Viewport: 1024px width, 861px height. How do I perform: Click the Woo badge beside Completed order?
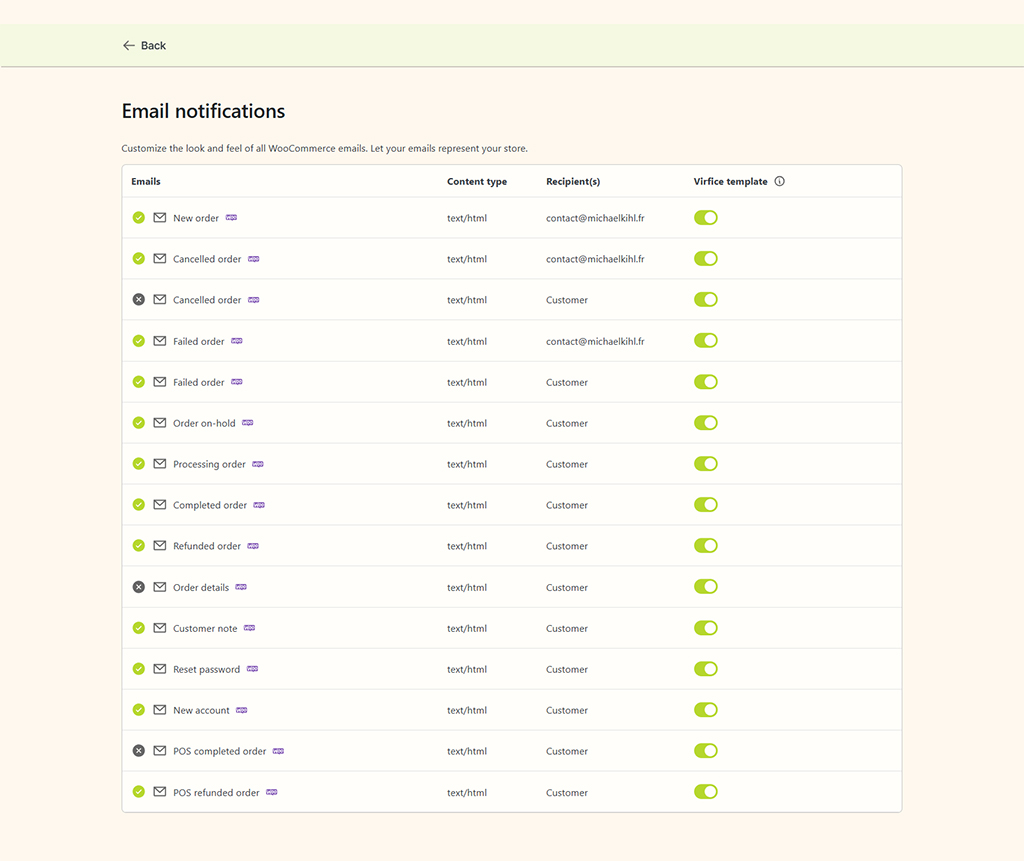(x=259, y=505)
